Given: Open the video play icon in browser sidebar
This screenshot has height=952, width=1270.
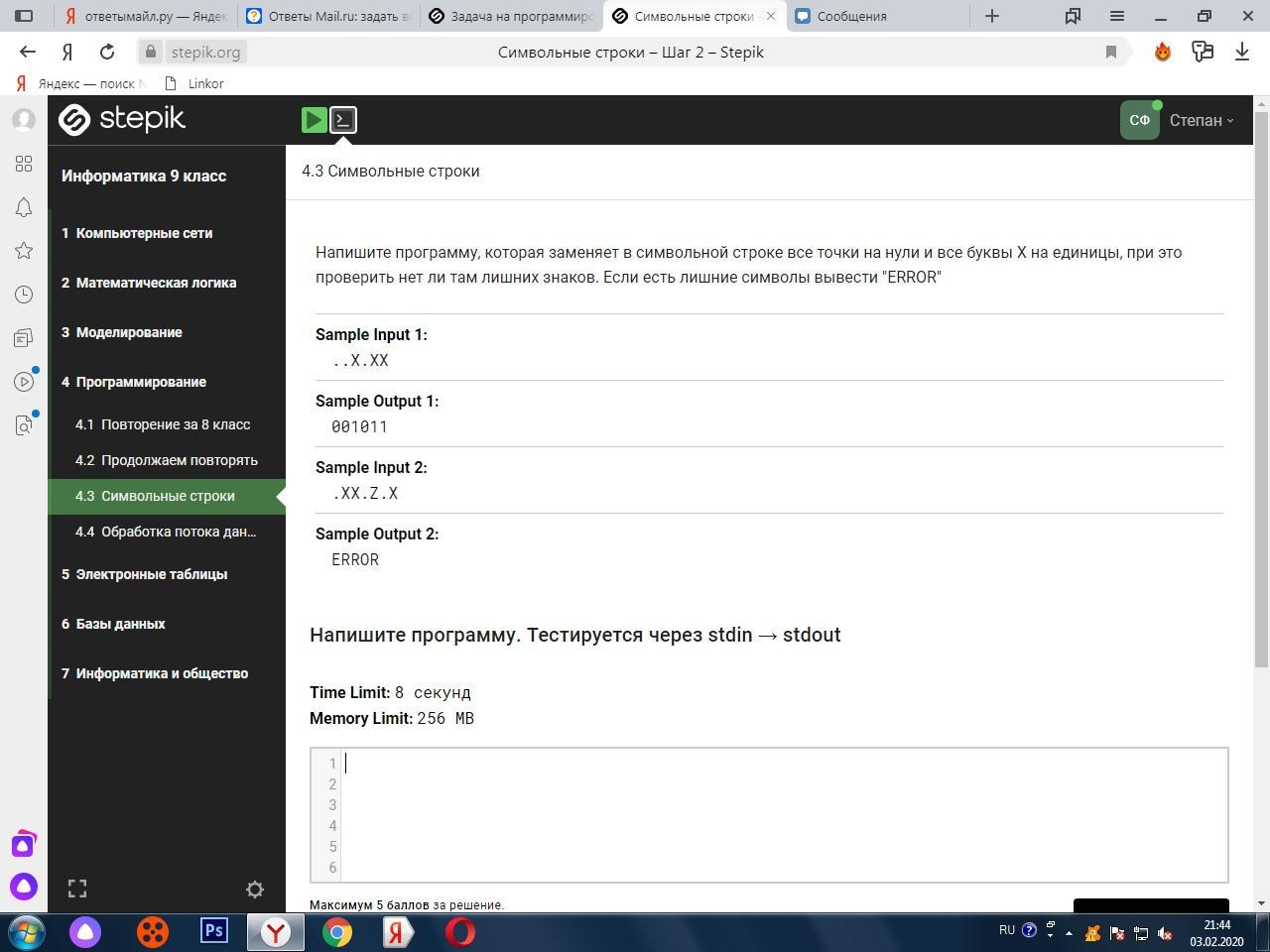Looking at the screenshot, I should coord(24,382).
